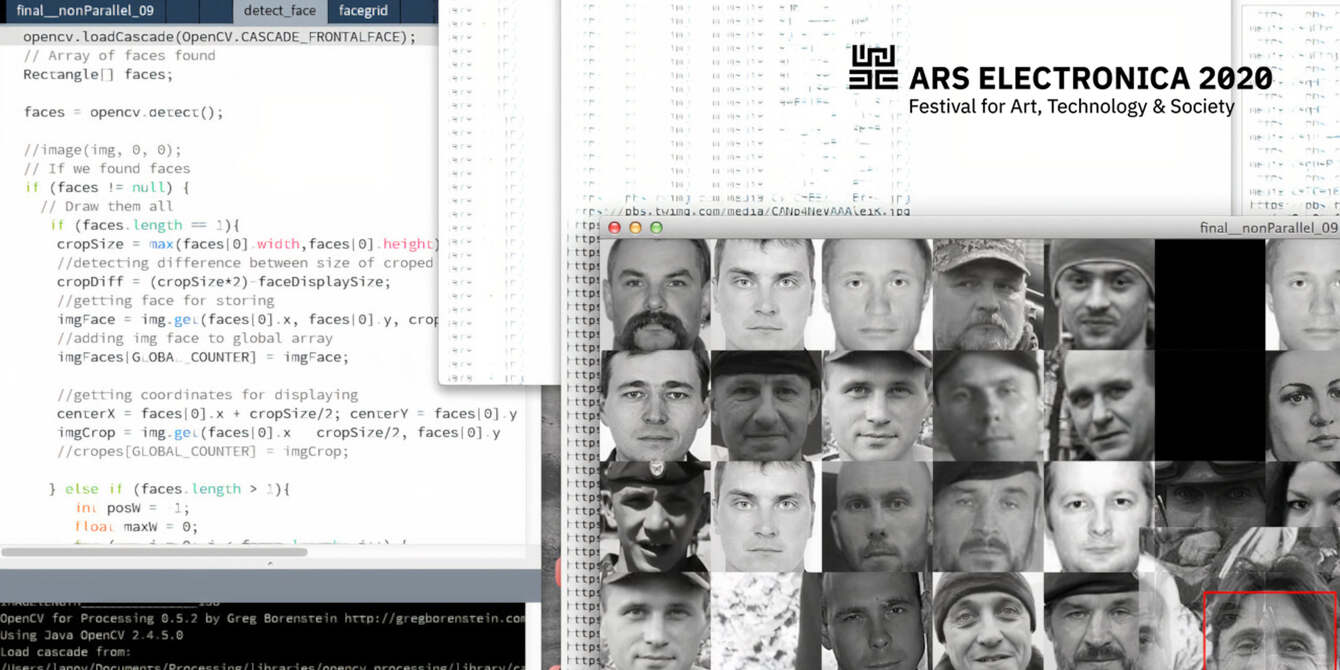Click the Ars Electronica logo icon
Screen dimensions: 1340x670
click(x=873, y=68)
